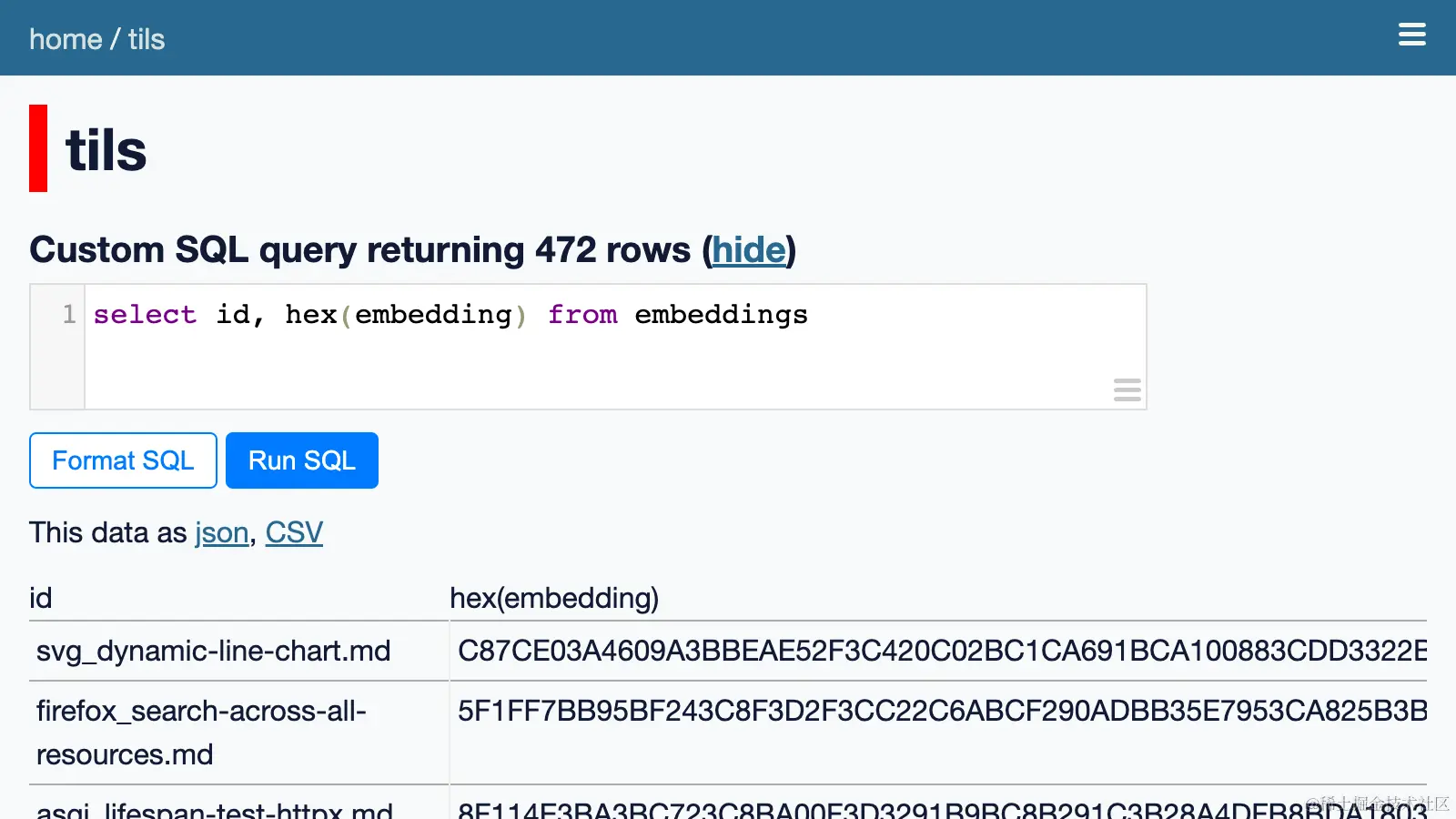This screenshot has width=1456, height=819.
Task: Open the svg_dynamic-line-chart.md row
Action: (x=212, y=651)
